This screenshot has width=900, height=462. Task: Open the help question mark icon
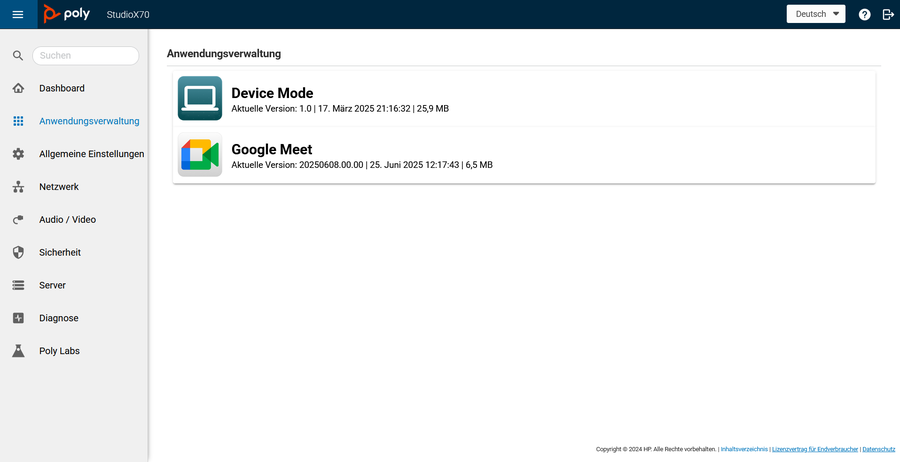pos(864,14)
